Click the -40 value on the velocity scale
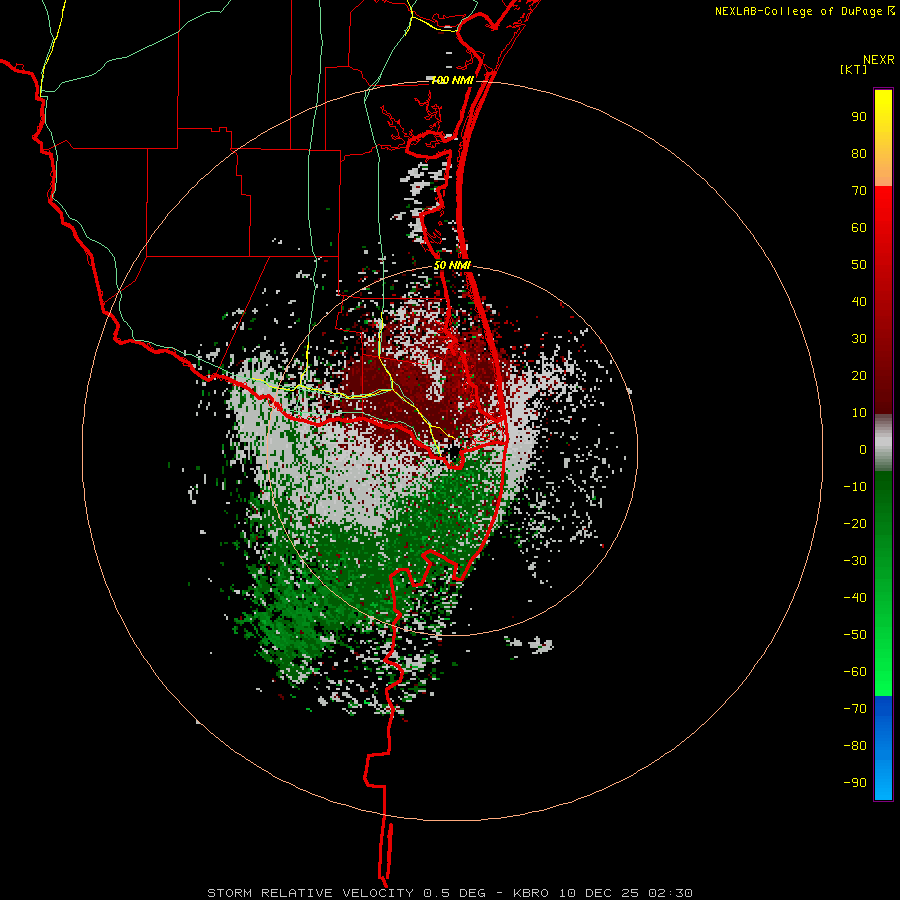 coord(855,598)
